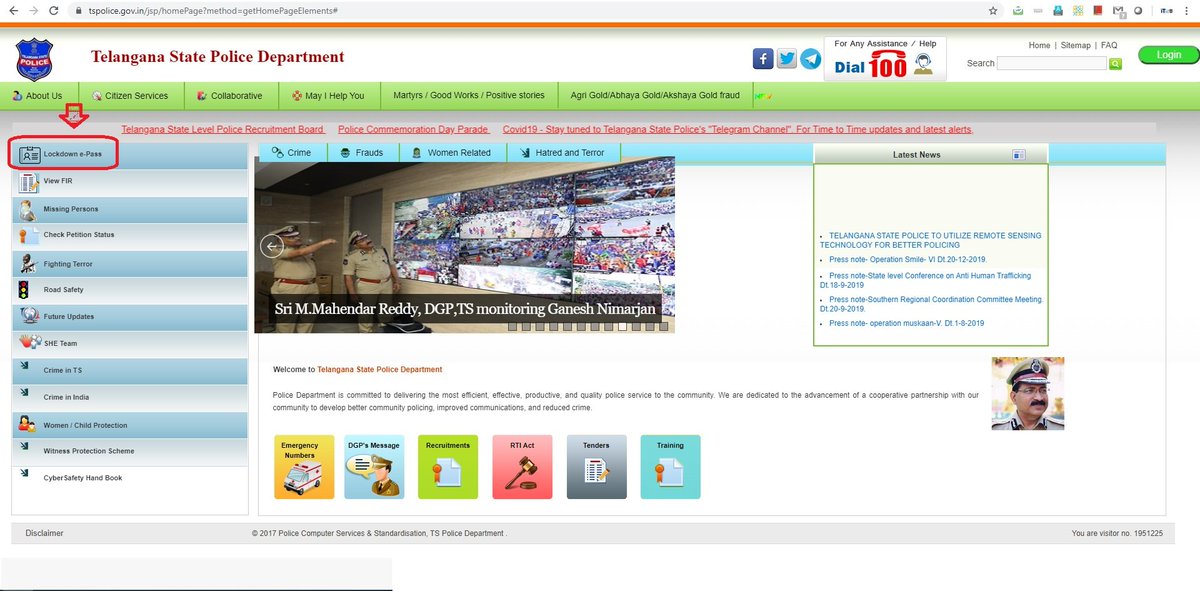Open Crime in TS sidebar item

(129, 371)
